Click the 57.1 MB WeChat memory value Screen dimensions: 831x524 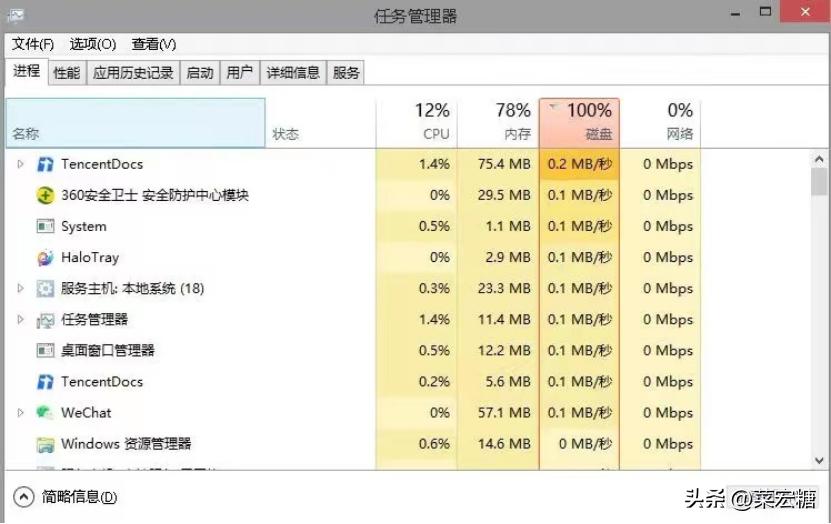[504, 413]
